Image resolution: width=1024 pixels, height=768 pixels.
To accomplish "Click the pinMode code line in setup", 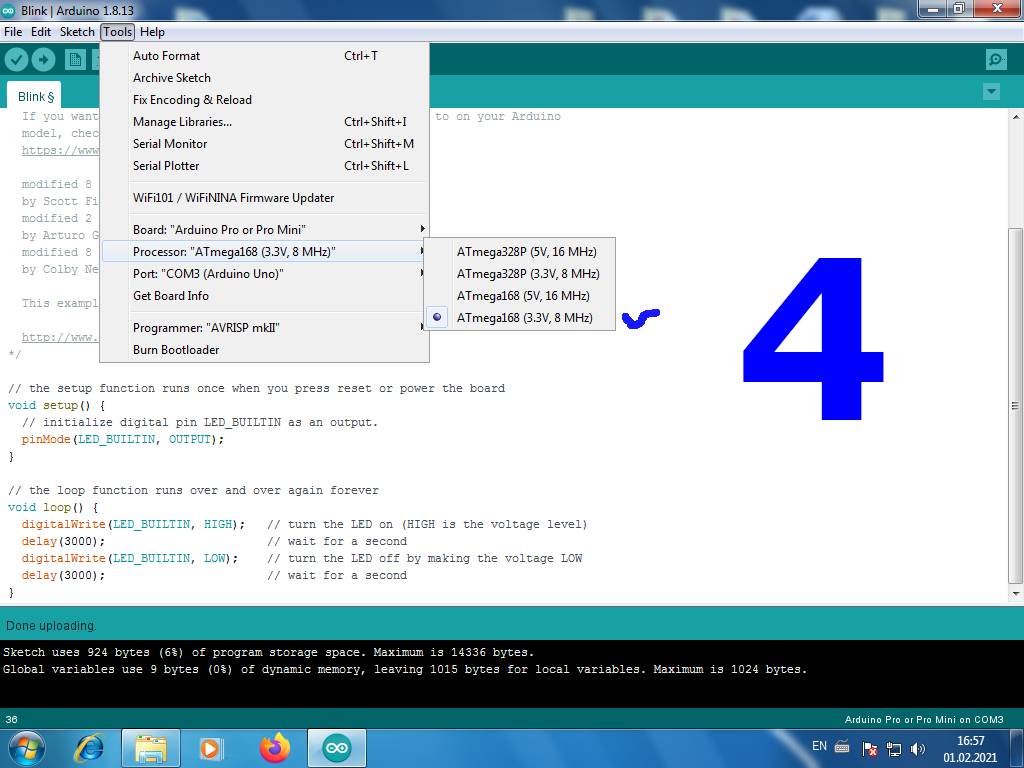I will 123,440.
